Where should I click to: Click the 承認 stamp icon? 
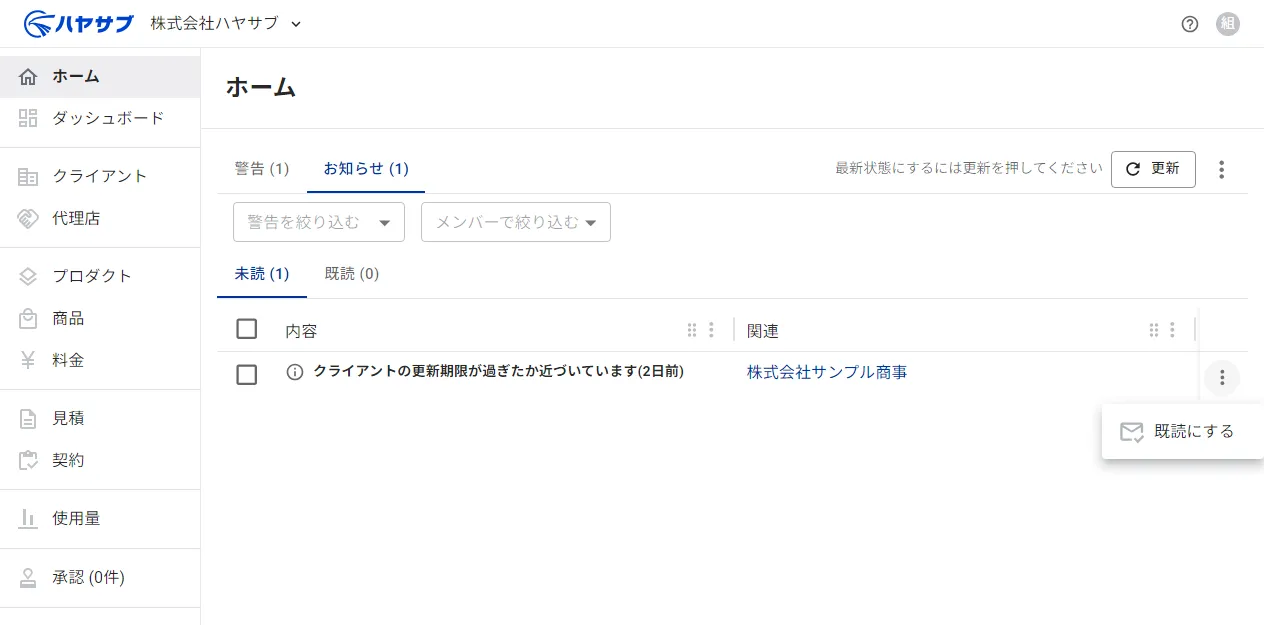28,577
